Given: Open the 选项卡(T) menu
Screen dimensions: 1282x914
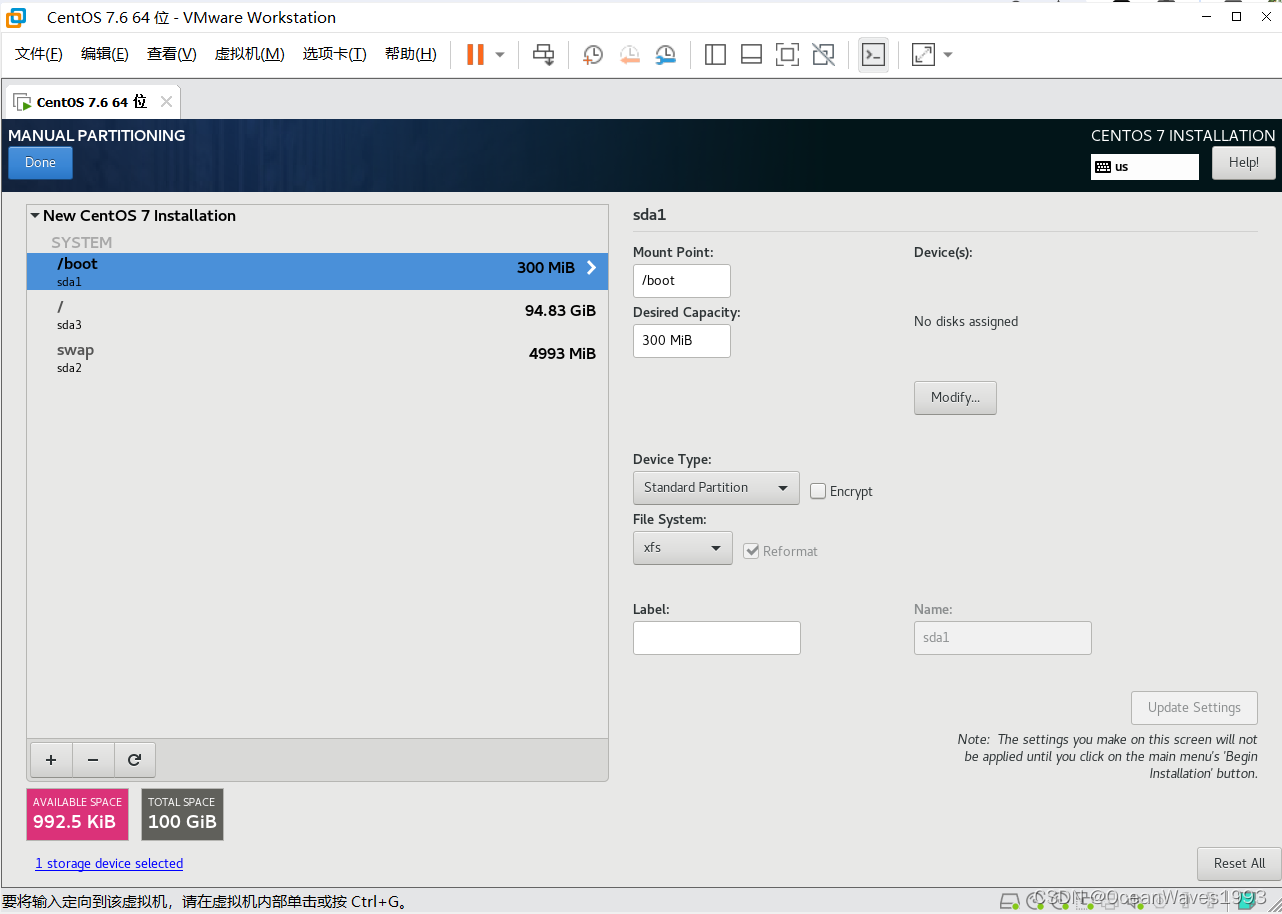Looking at the screenshot, I should click(335, 54).
